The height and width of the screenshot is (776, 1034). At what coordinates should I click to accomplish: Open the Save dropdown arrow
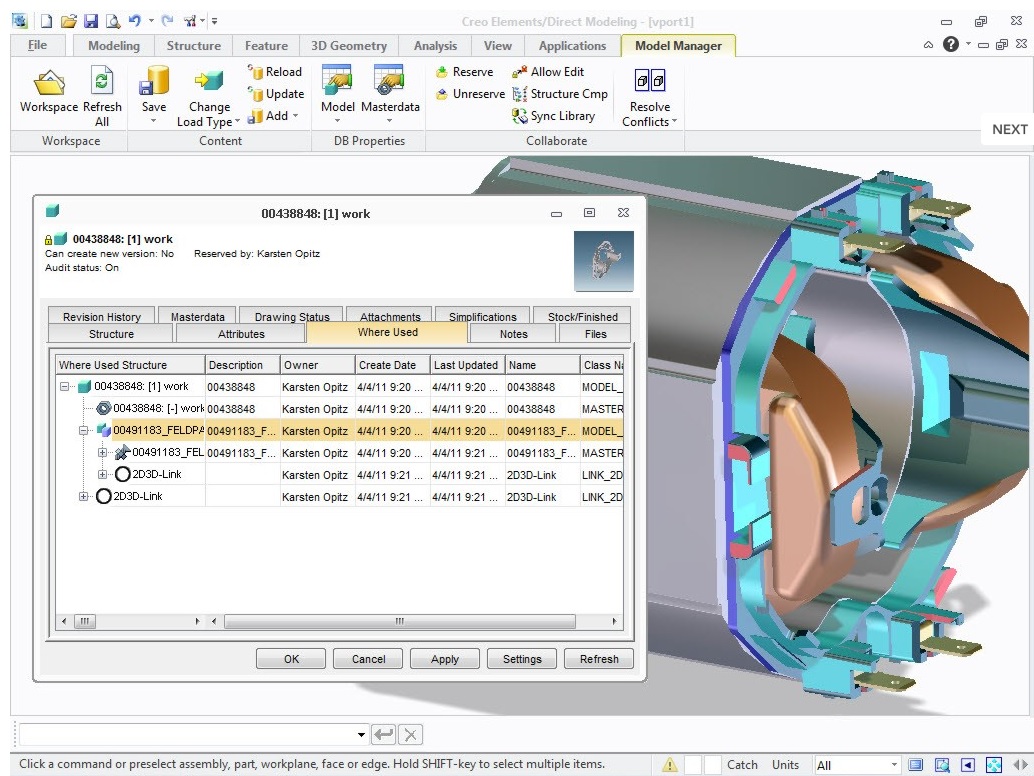[154, 121]
